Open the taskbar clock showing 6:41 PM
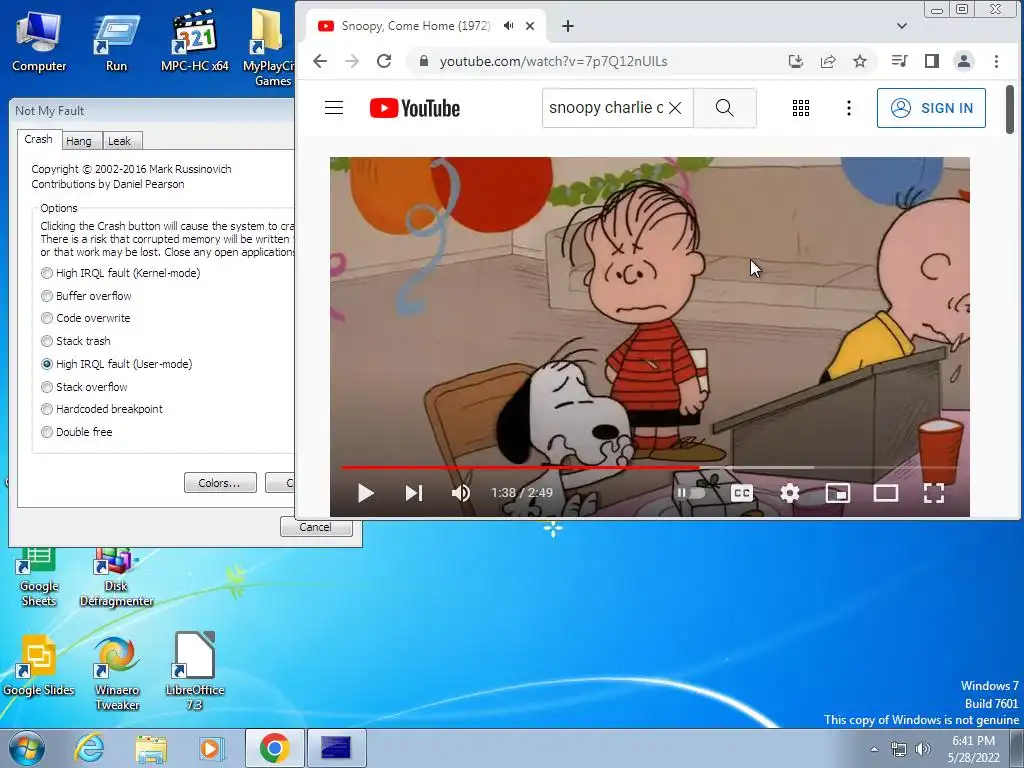This screenshot has width=1024, height=768. [x=974, y=749]
